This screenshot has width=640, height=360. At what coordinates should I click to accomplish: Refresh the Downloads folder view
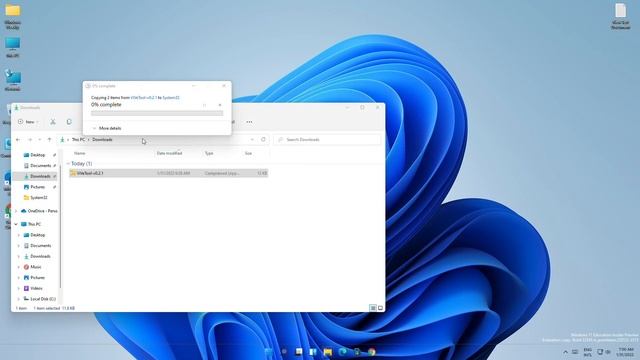pyautogui.click(x=263, y=140)
